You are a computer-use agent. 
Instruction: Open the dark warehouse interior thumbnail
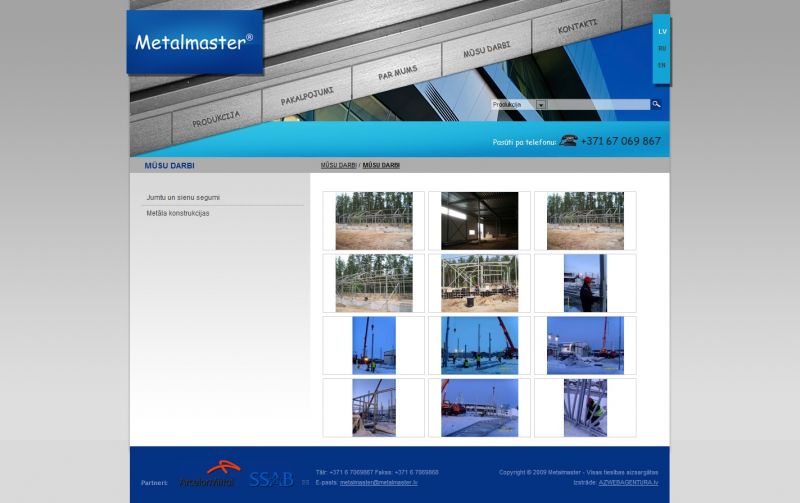coord(480,221)
